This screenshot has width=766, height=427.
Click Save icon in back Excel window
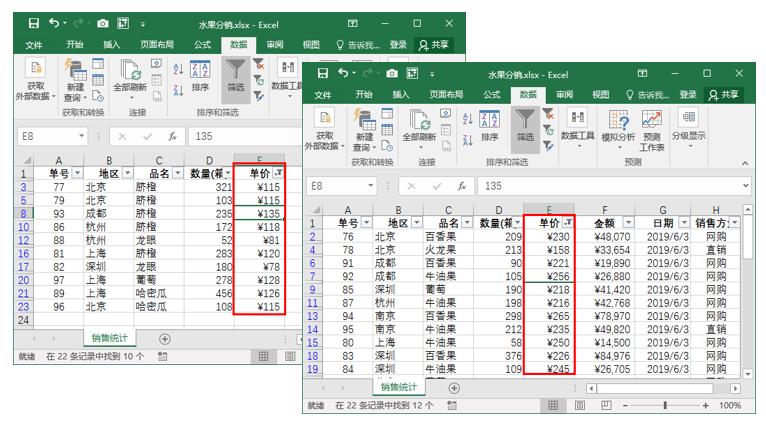point(34,23)
